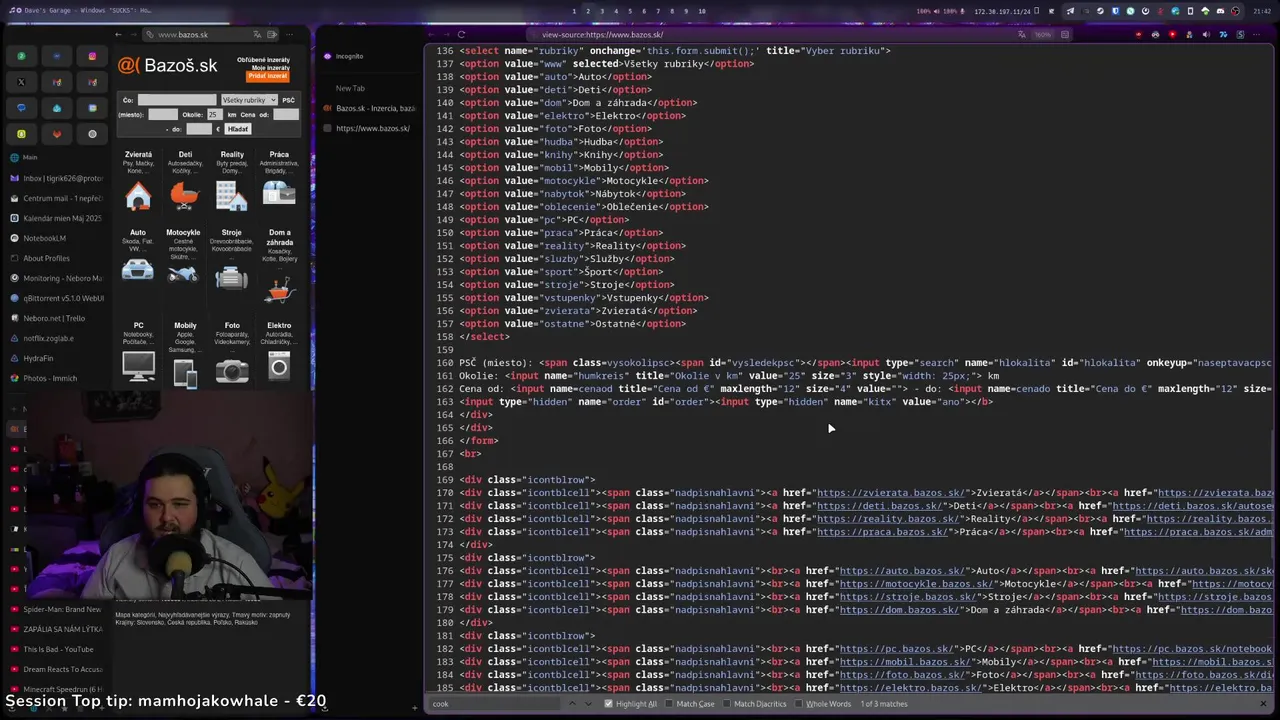Screen dimensions: 1280x720
Task: Close the find bar
Action: 1262,704
